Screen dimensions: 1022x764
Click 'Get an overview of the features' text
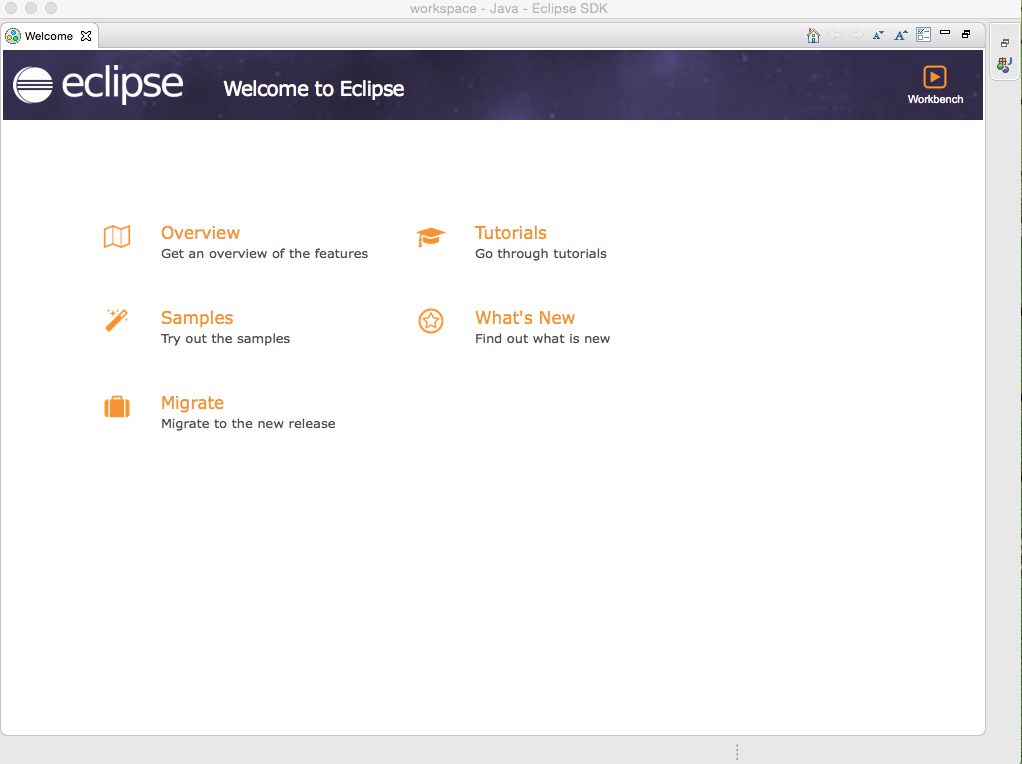(x=265, y=254)
